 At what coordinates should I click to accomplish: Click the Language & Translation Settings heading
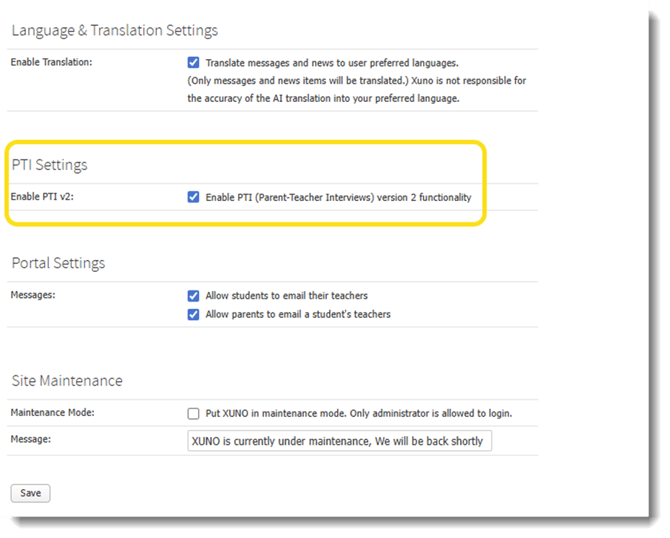114,31
